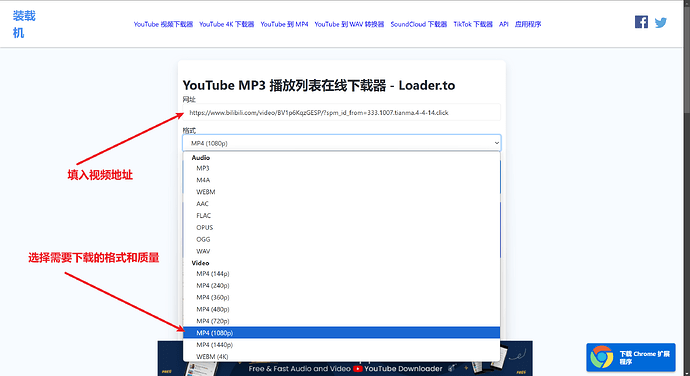Screen dimensions: 690x376
Task: Open TikTok 下载器 link
Action: [x=473, y=24]
